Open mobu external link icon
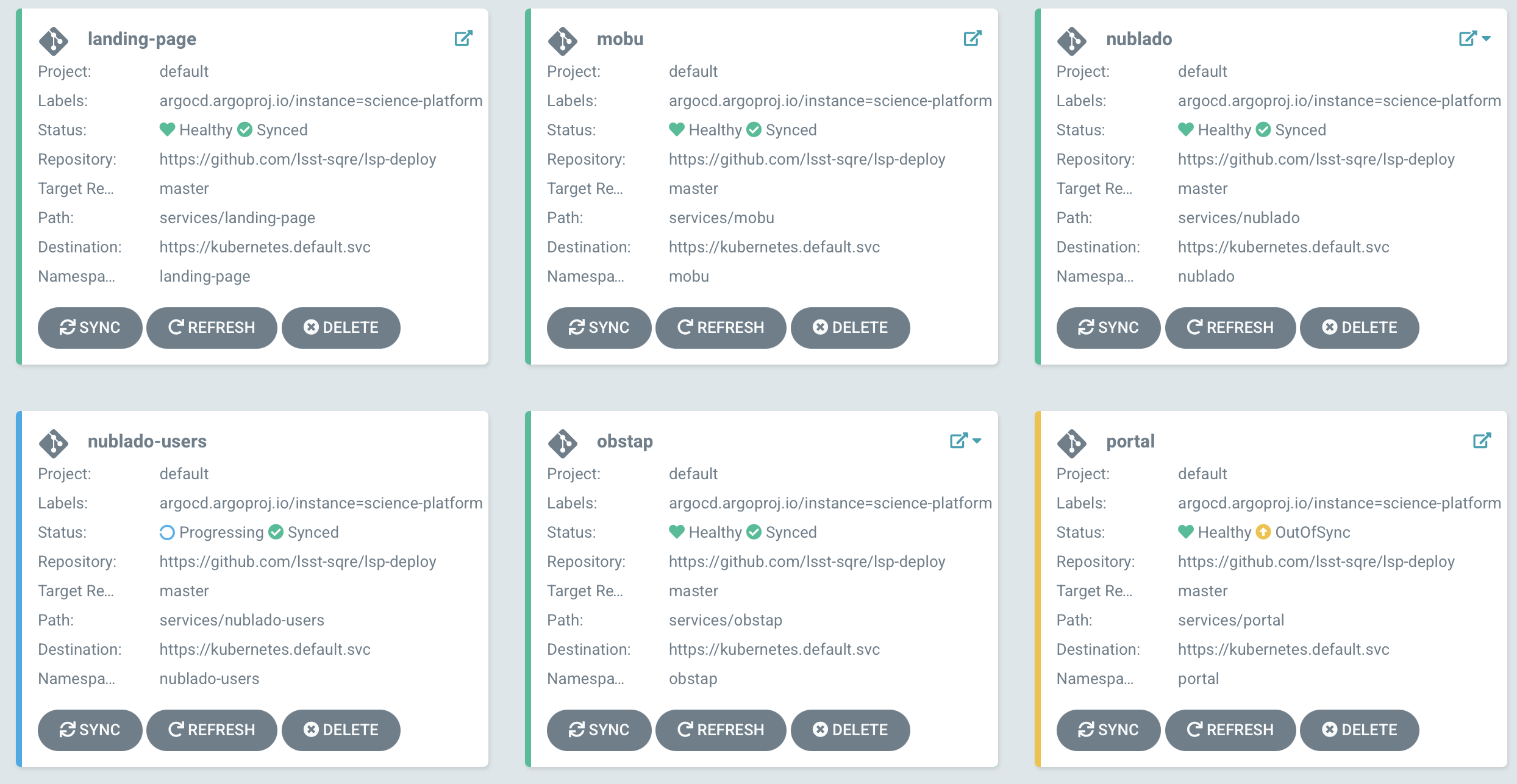 pyautogui.click(x=973, y=38)
